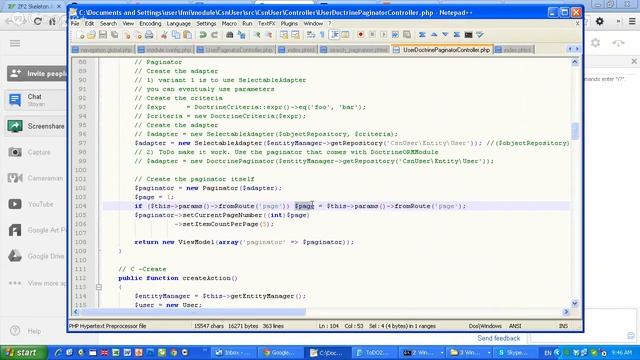640x360 pixels.
Task: Click the horizontal scrollbar right arrow
Action: click(x=566, y=312)
